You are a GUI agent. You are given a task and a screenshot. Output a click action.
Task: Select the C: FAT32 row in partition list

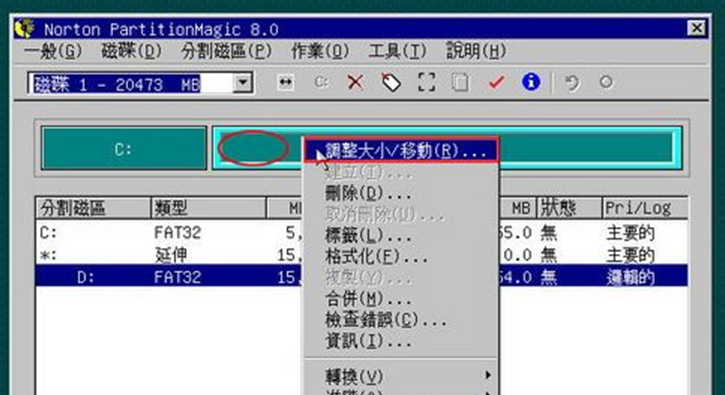[x=362, y=233]
